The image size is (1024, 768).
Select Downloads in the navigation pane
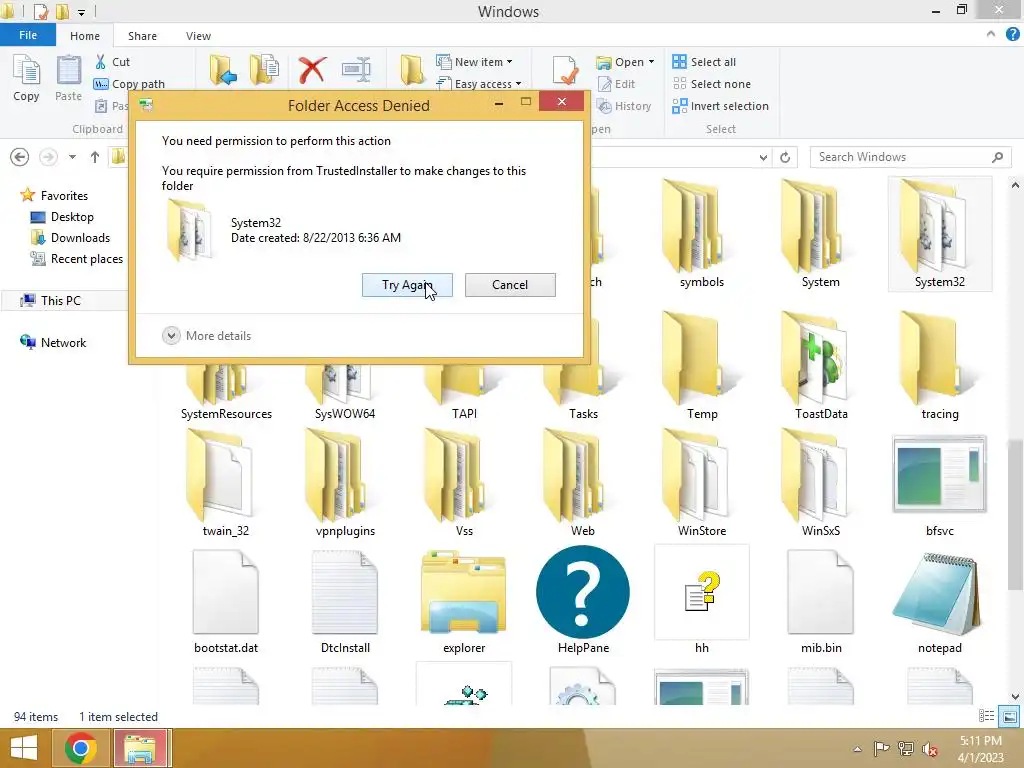click(x=71, y=238)
